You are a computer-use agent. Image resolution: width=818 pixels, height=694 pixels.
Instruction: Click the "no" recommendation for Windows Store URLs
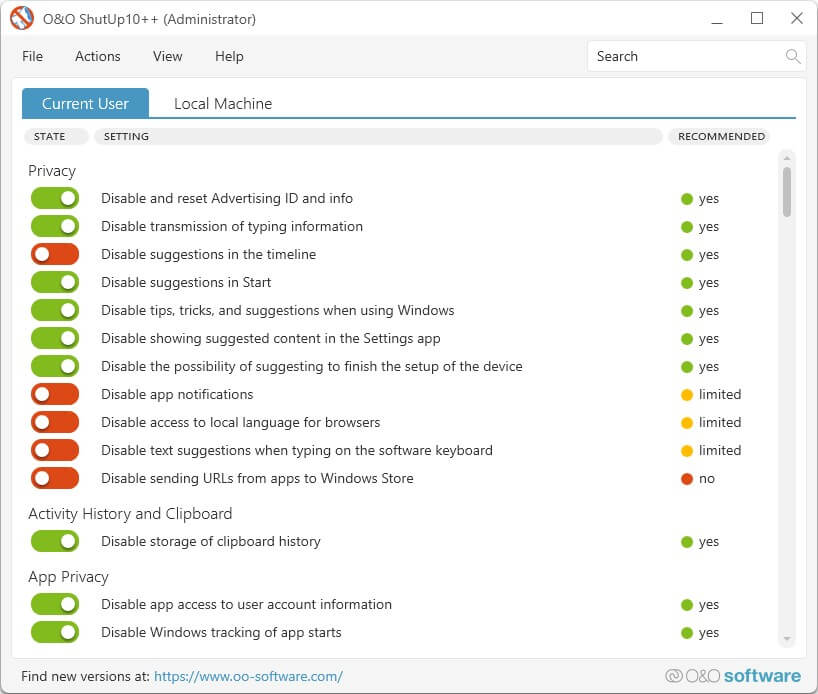698,478
